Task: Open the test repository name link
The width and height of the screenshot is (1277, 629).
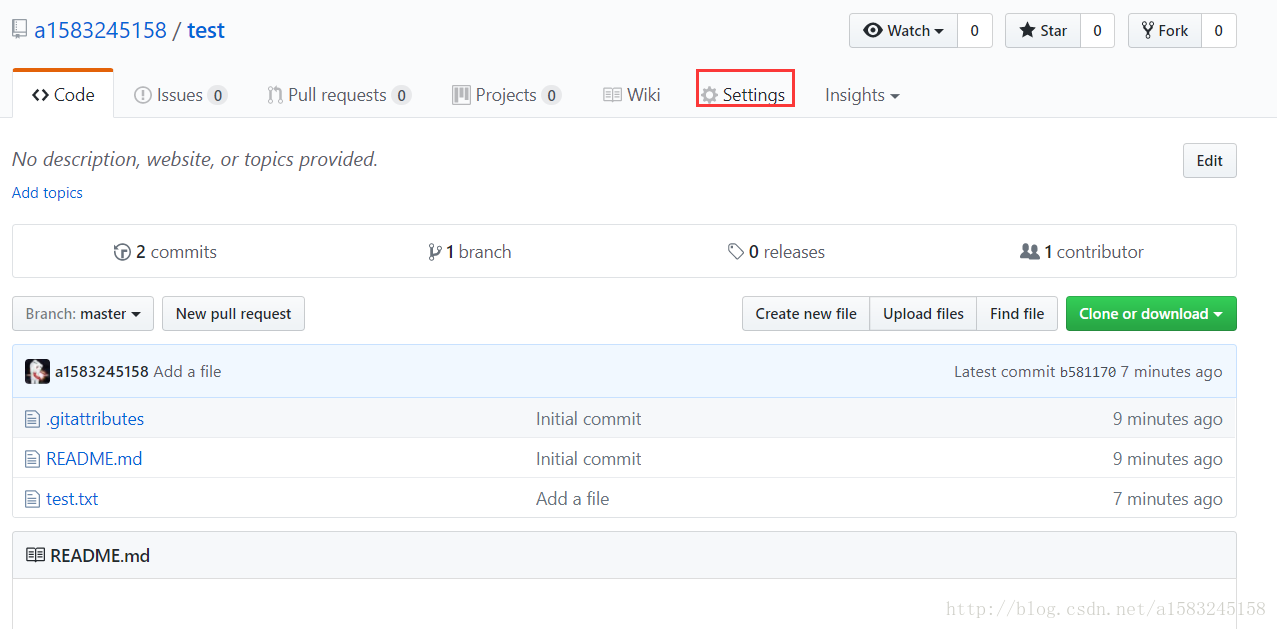Action: pyautogui.click(x=206, y=30)
